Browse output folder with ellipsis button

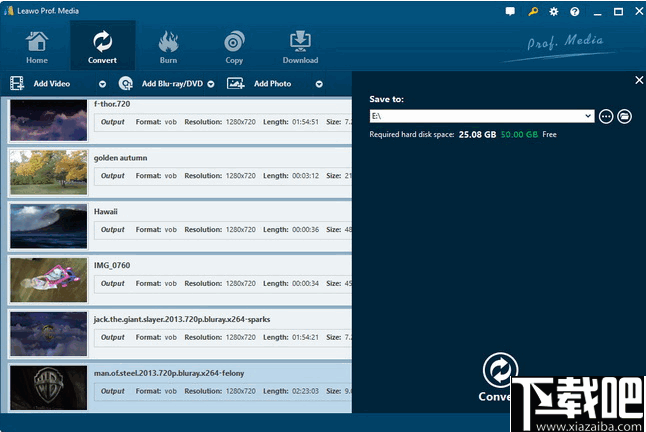[606, 117]
